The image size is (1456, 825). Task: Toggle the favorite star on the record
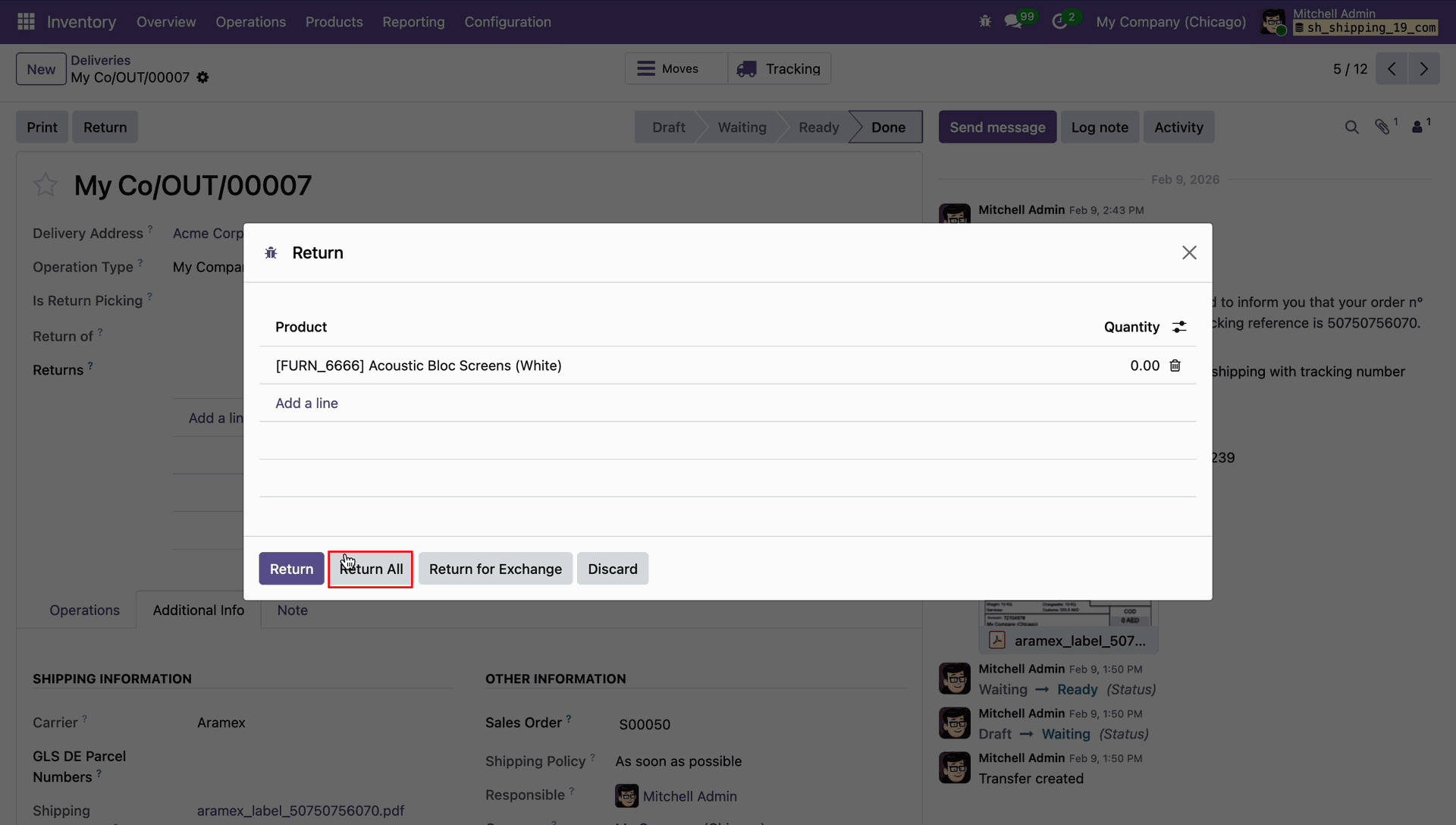pyautogui.click(x=45, y=185)
